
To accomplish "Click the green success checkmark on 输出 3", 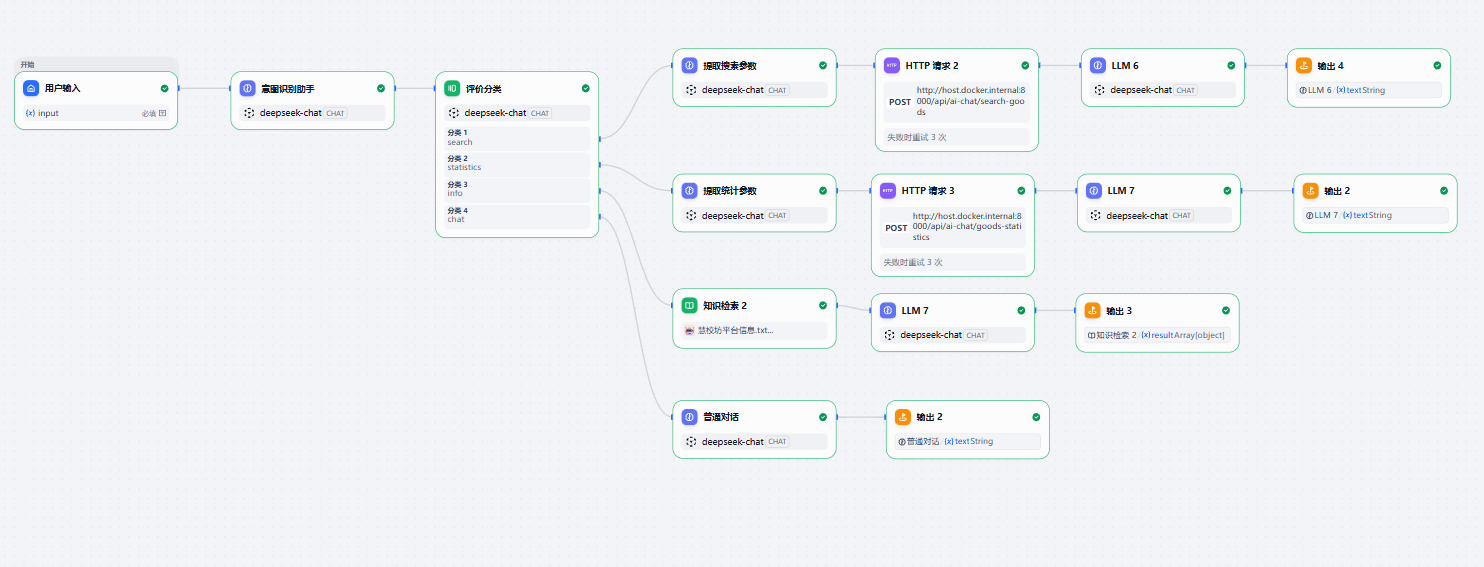I will 1226,310.
